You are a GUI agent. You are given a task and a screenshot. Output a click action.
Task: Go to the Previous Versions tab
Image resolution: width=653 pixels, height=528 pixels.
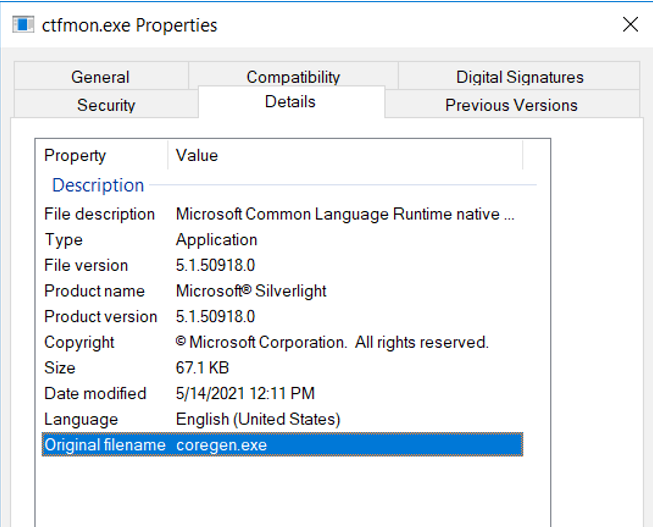pos(511,104)
